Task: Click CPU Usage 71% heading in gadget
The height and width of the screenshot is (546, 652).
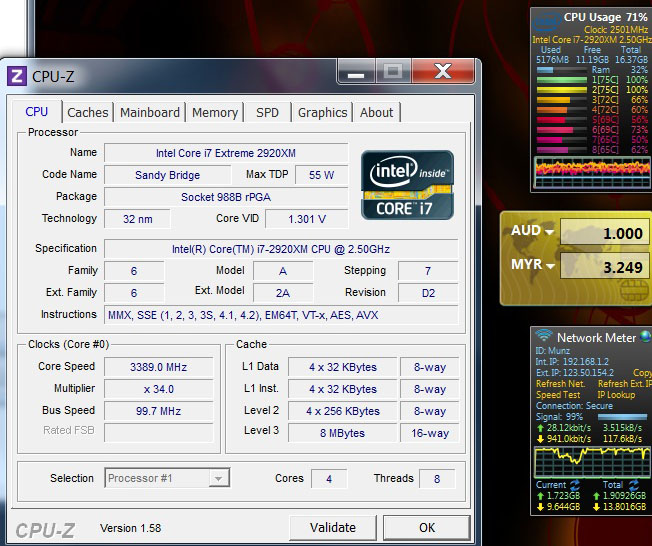Action: (605, 17)
